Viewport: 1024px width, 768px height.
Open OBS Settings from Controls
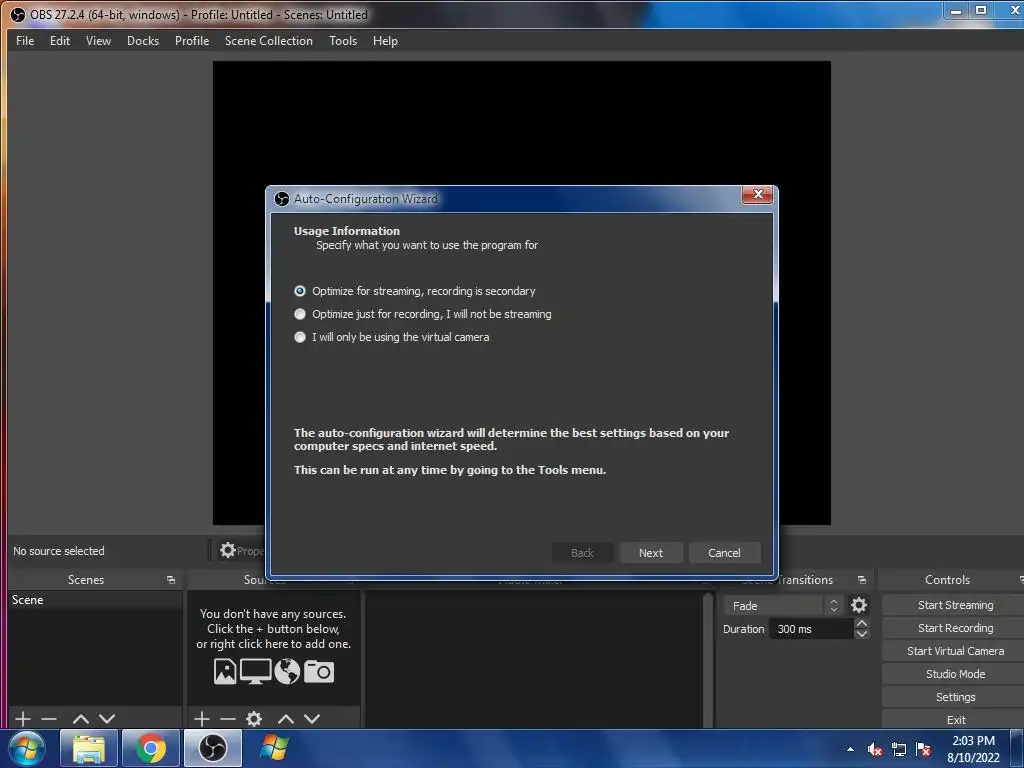coord(955,697)
